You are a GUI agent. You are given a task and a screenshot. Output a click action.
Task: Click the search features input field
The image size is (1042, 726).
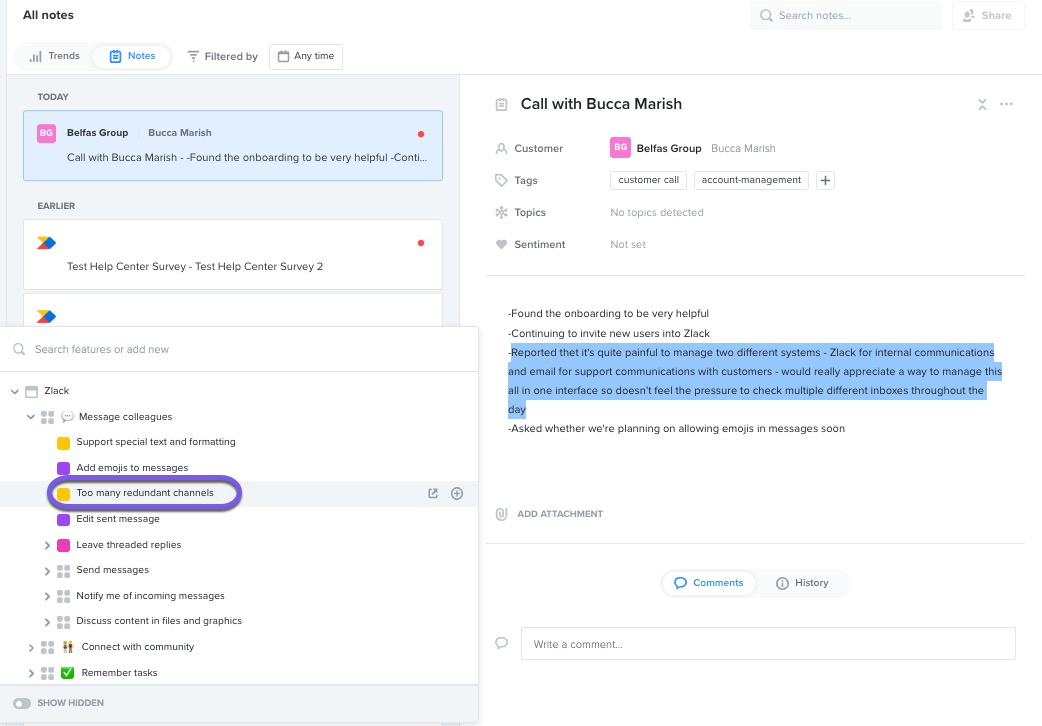tap(239, 349)
